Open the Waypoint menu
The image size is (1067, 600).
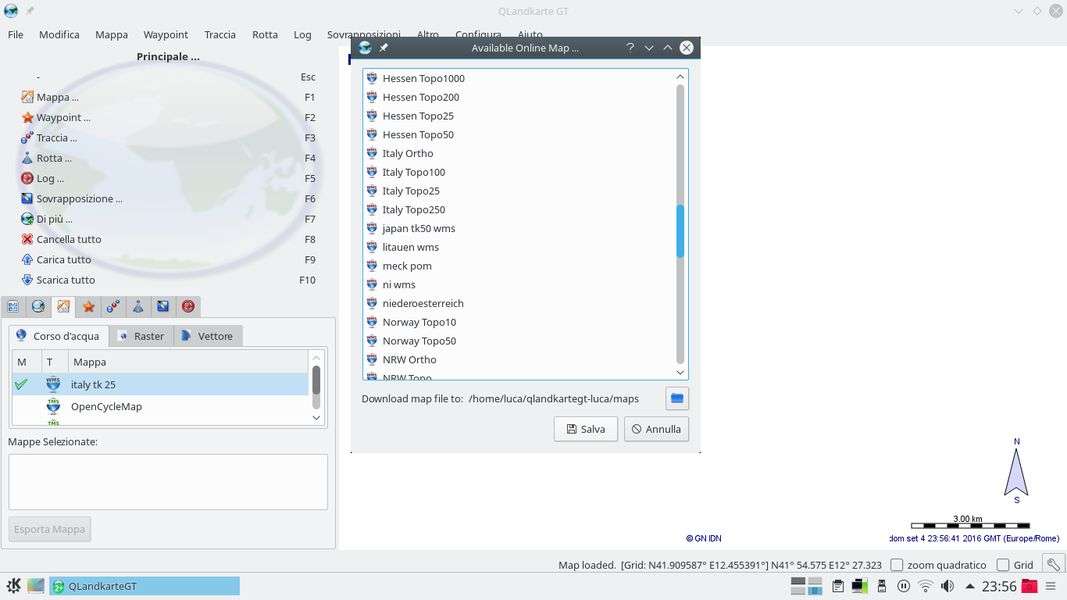(165, 34)
